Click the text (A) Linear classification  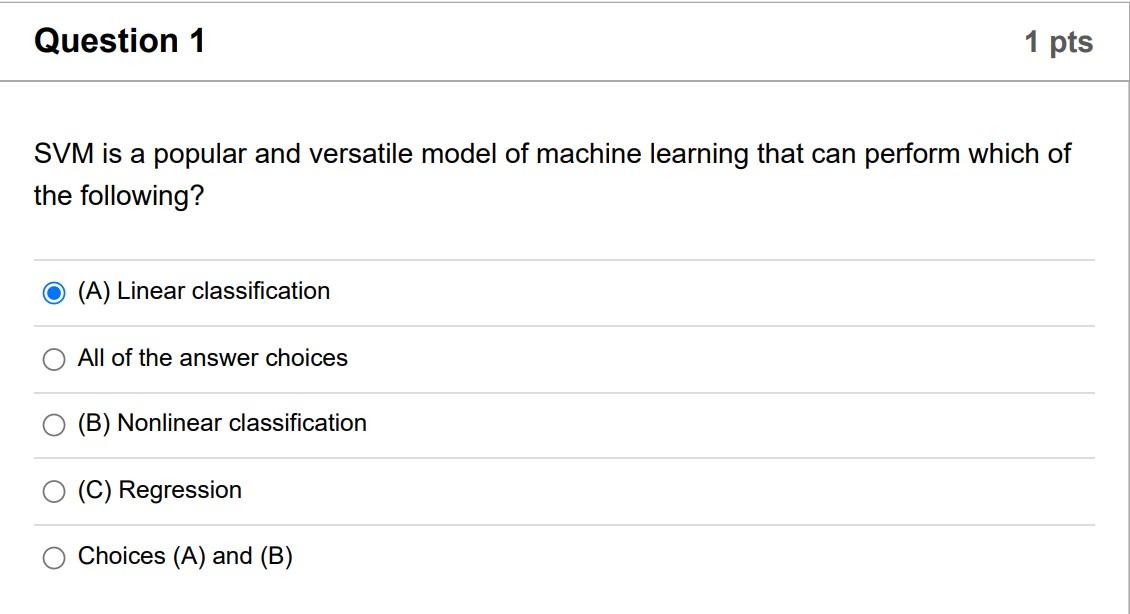tap(203, 291)
